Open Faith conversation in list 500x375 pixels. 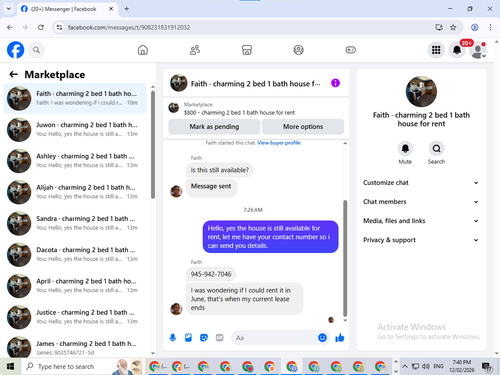[75, 98]
